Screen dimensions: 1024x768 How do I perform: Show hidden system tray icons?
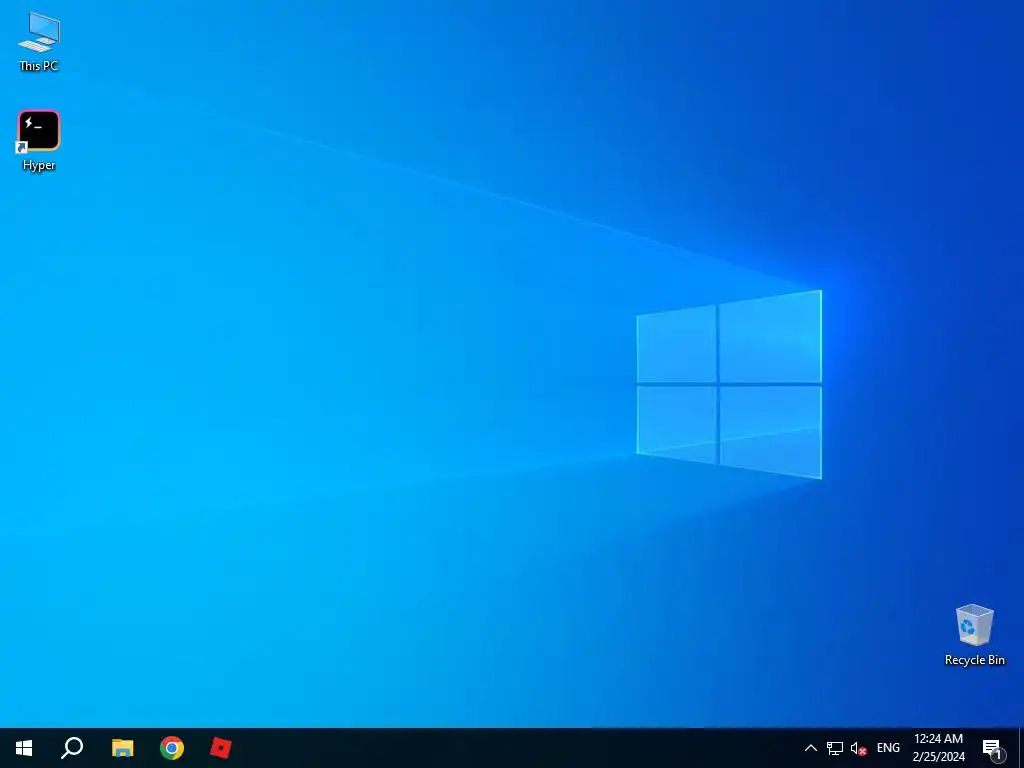coord(810,748)
